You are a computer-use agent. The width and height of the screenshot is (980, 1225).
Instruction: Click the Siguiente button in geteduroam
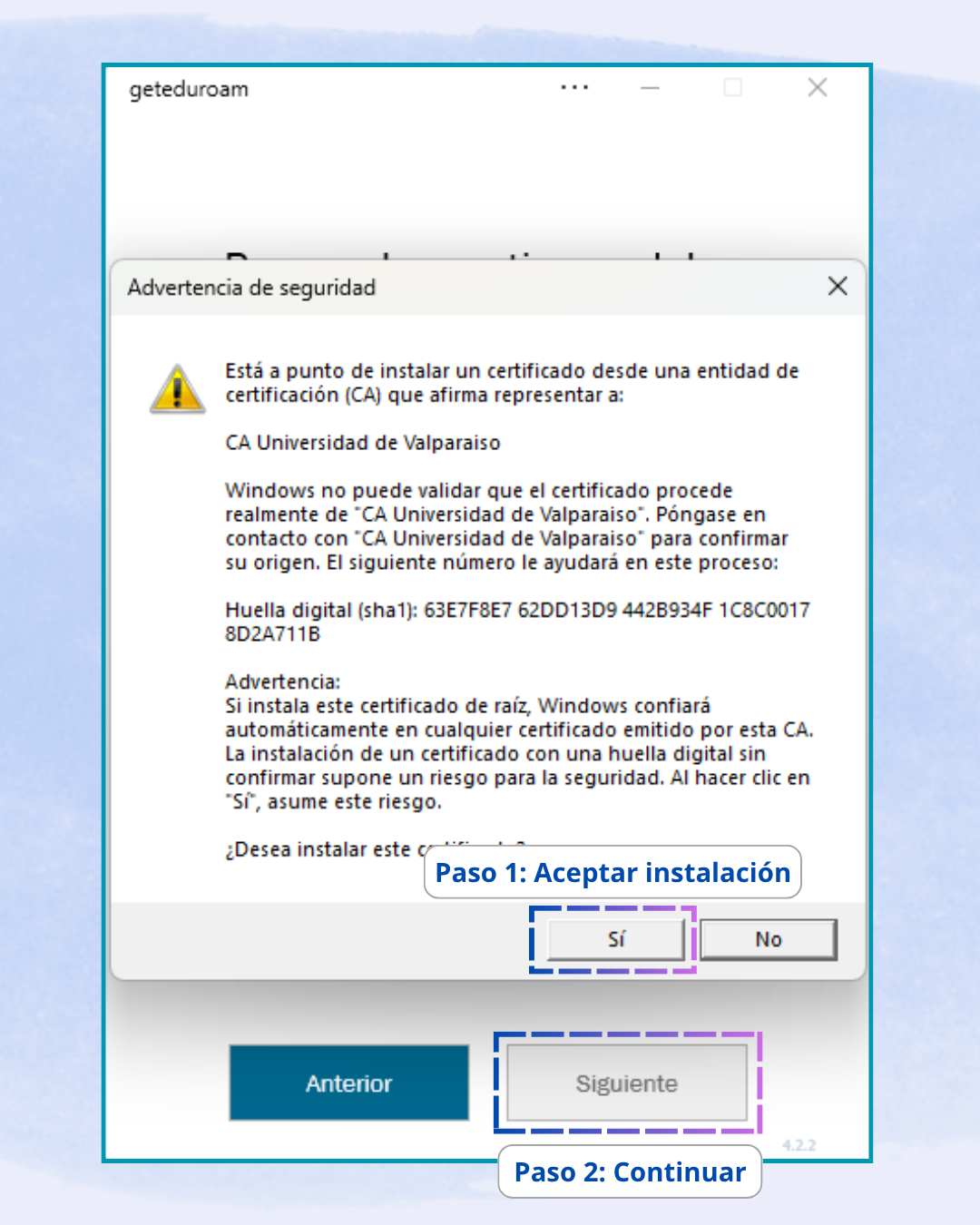[x=627, y=1083]
